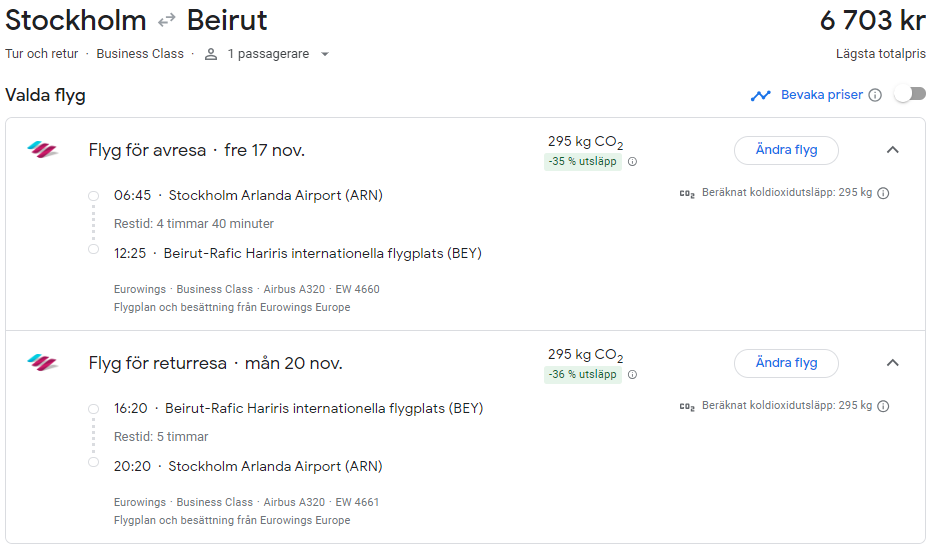Click the Tur och retur trip type
The width and height of the screenshot is (936, 548).
[x=41, y=54]
